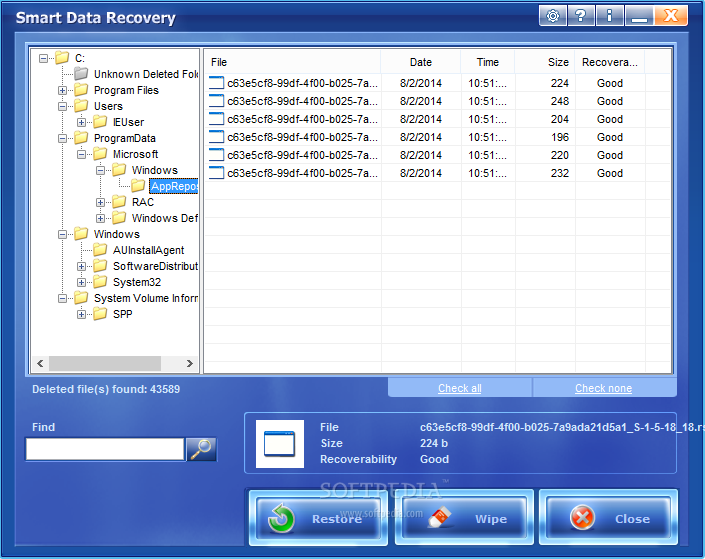This screenshot has height=559, width=705.
Task: Click the IEUser folder icon
Action: 100,121
